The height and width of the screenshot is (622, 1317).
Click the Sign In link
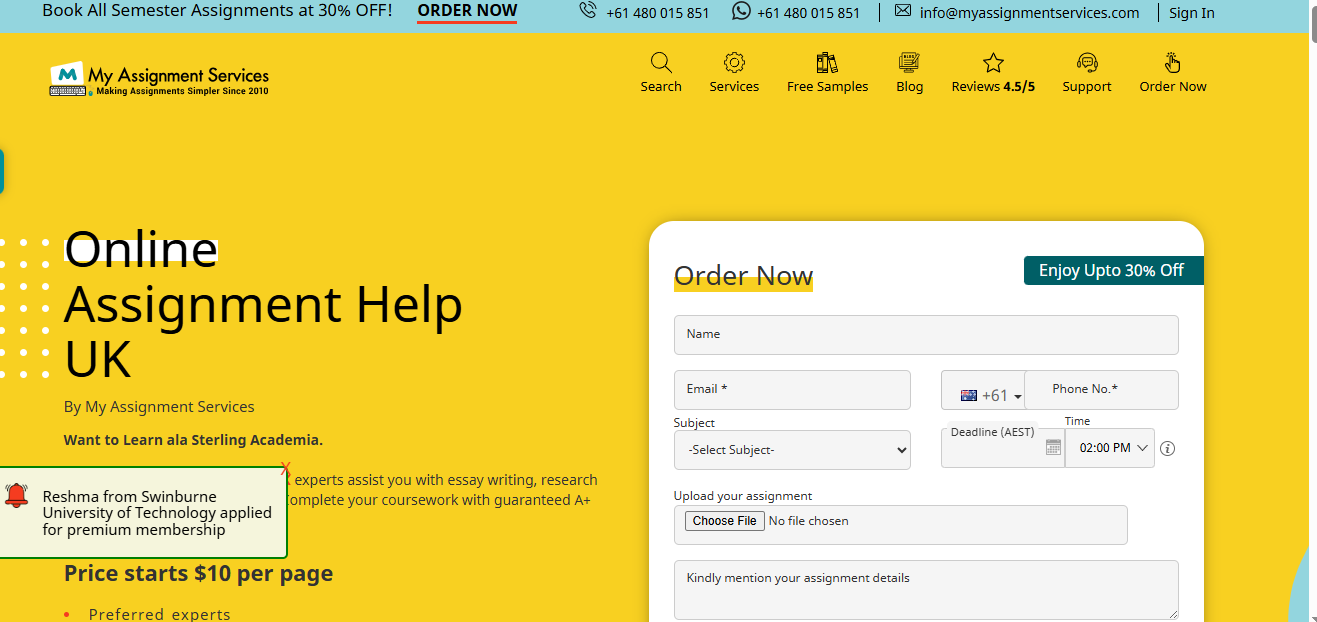[1191, 13]
